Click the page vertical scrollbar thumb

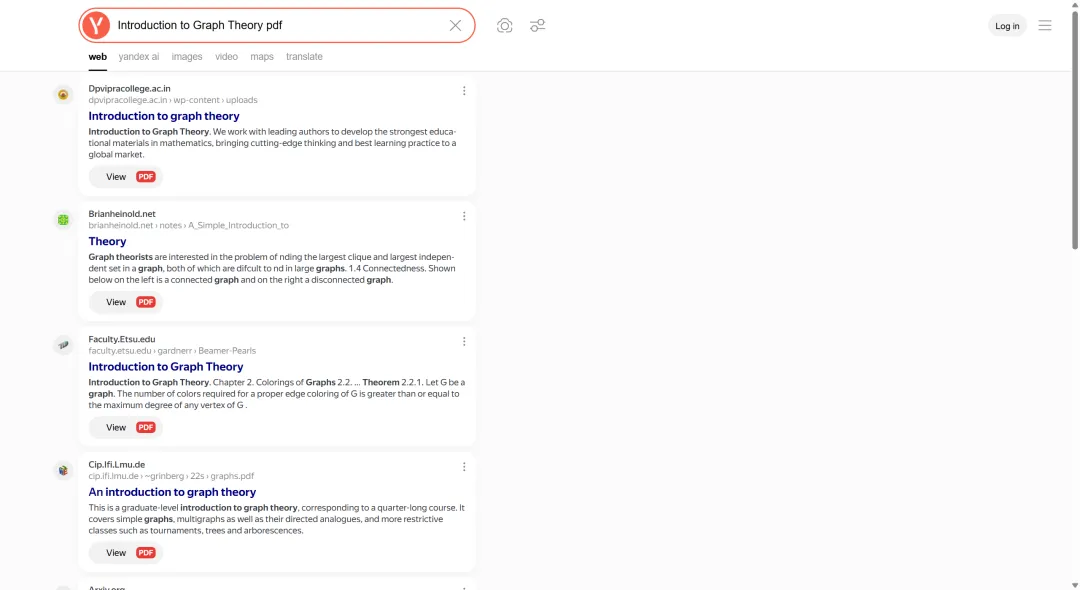1074,129
